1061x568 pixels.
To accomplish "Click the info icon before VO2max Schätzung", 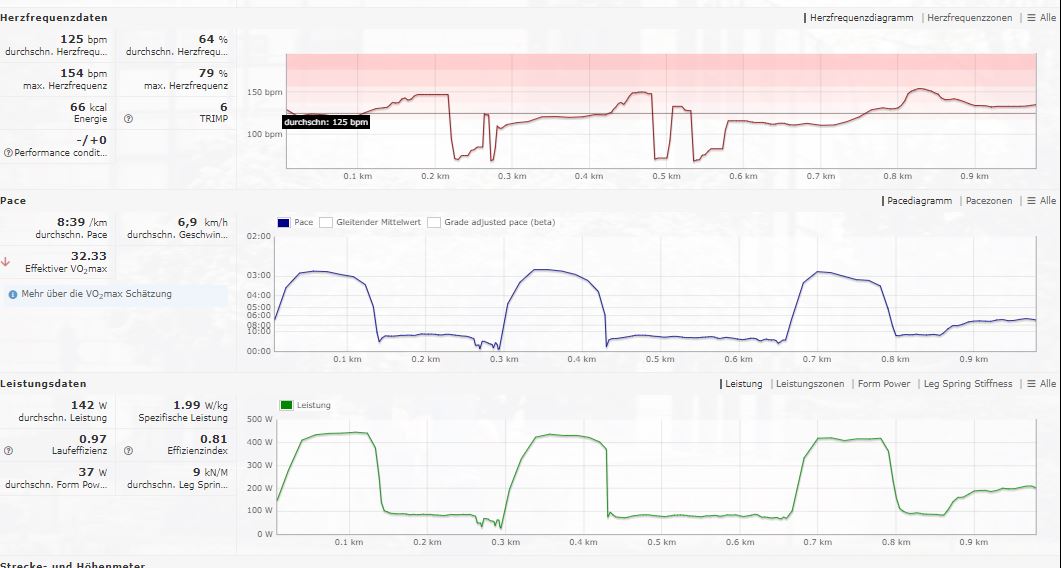I will [12, 294].
